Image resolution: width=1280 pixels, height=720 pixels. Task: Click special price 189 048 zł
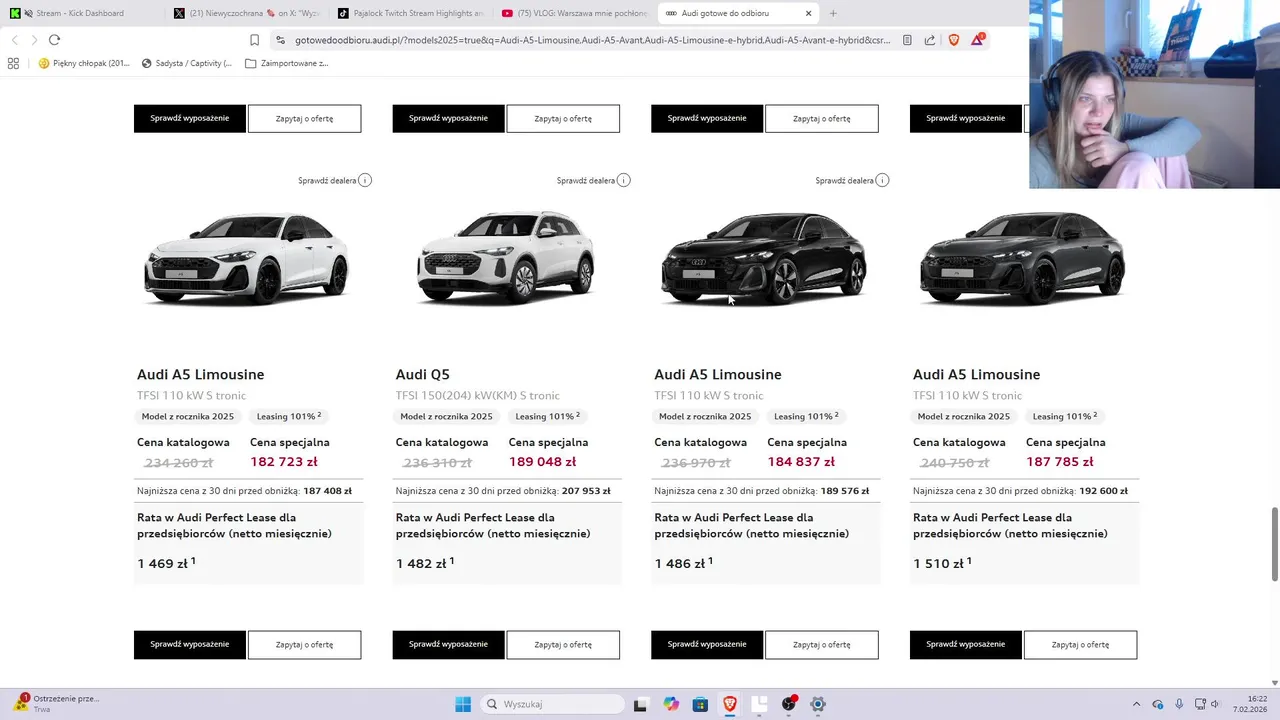542,462
